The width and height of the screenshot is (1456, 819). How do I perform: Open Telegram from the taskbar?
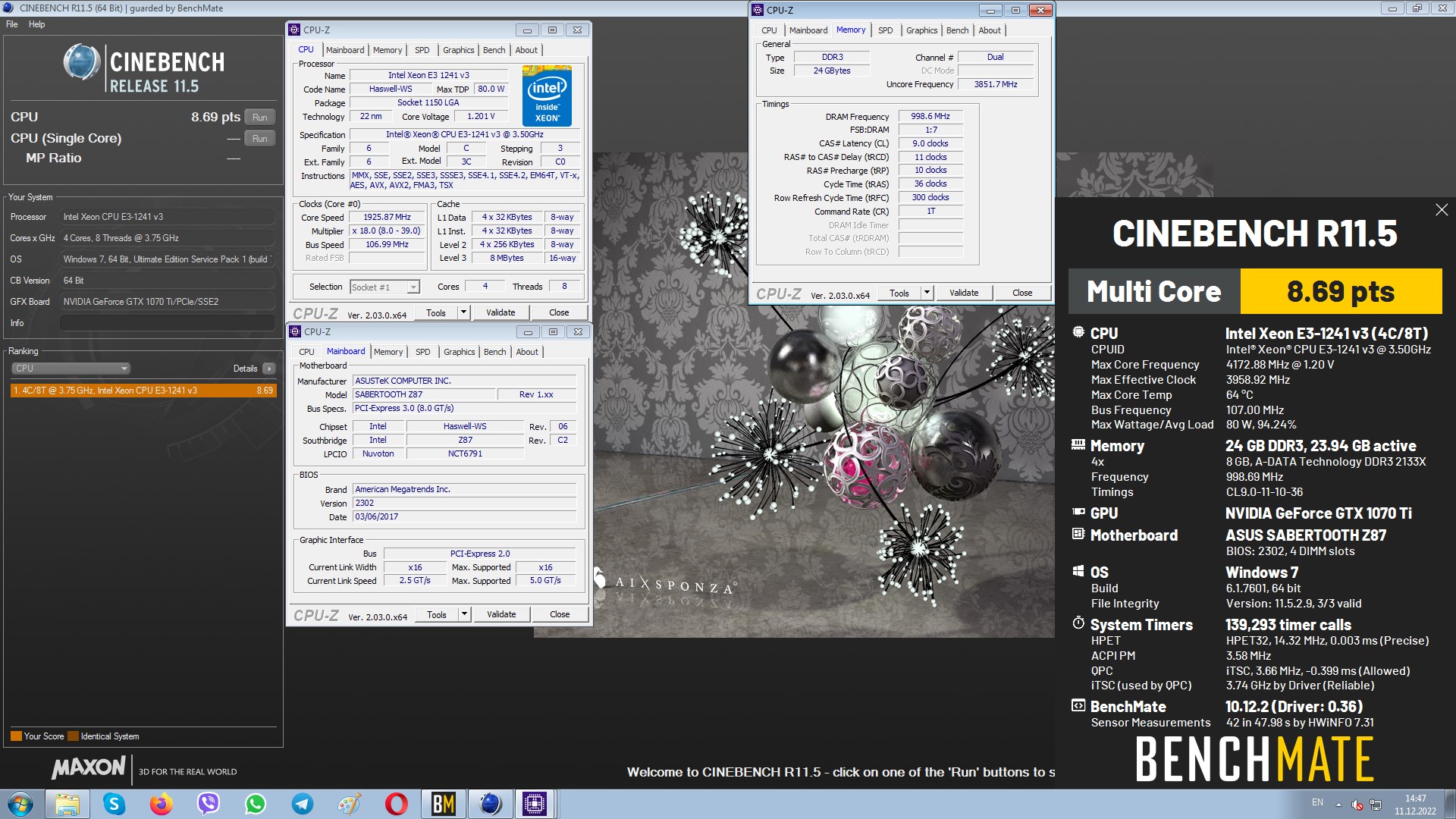tap(303, 804)
